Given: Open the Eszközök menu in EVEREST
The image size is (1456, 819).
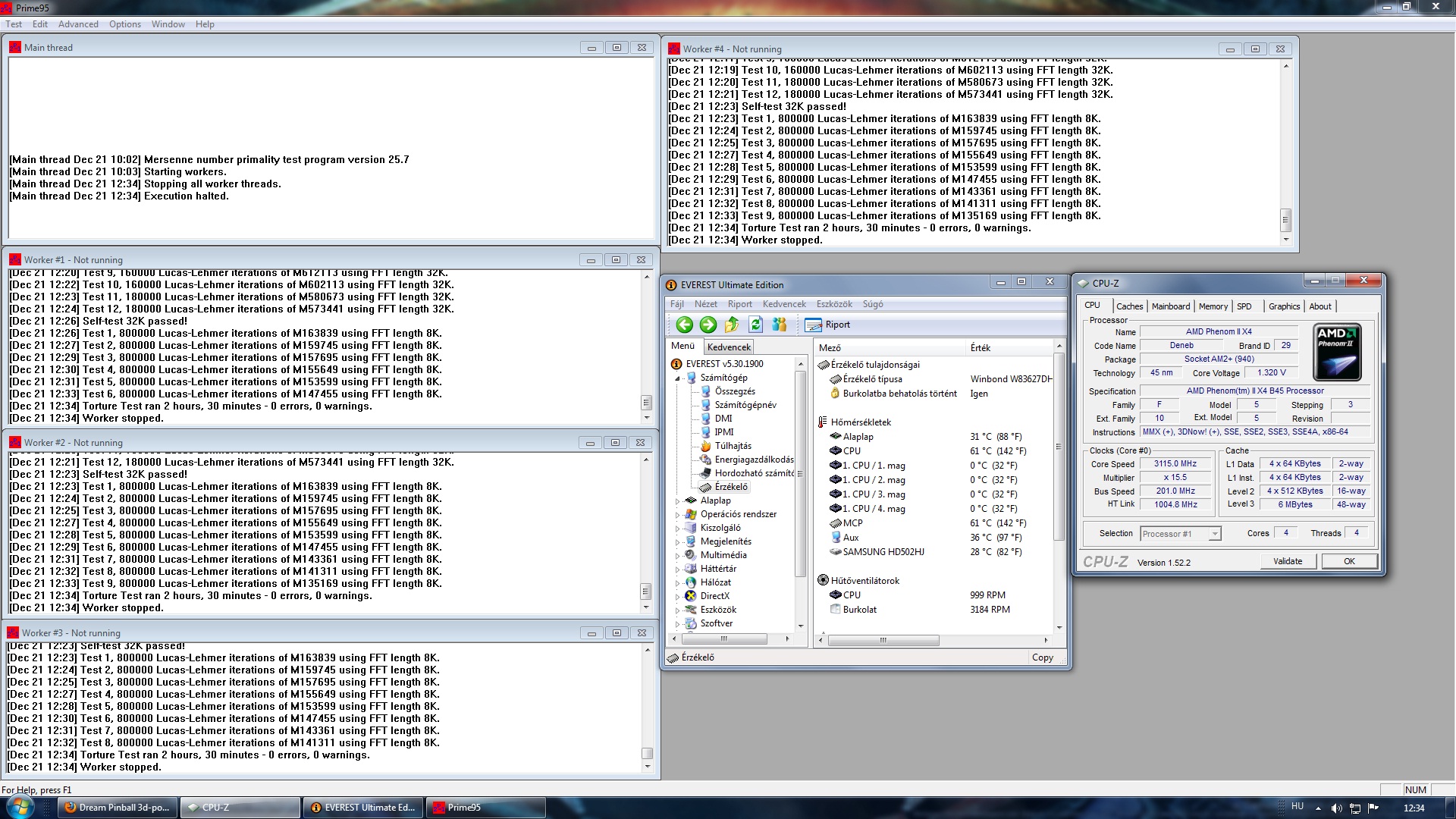Looking at the screenshot, I should coord(834,304).
